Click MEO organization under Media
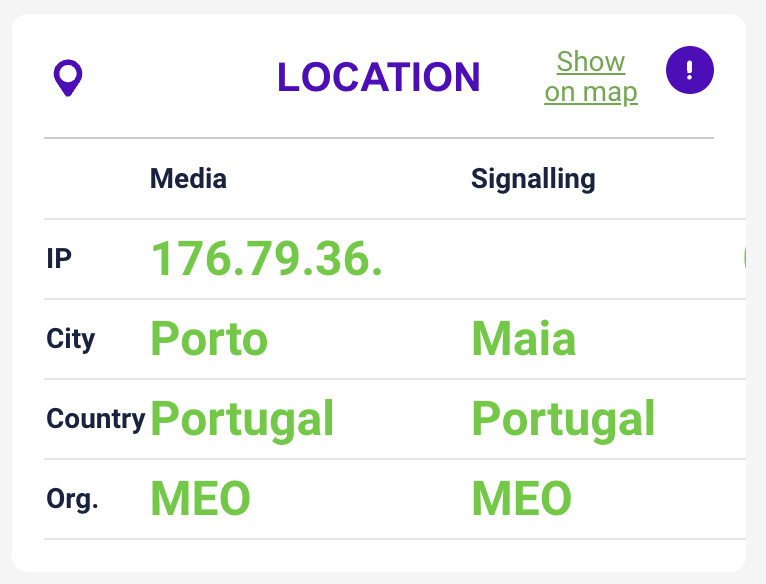Image resolution: width=766 pixels, height=584 pixels. pos(200,498)
